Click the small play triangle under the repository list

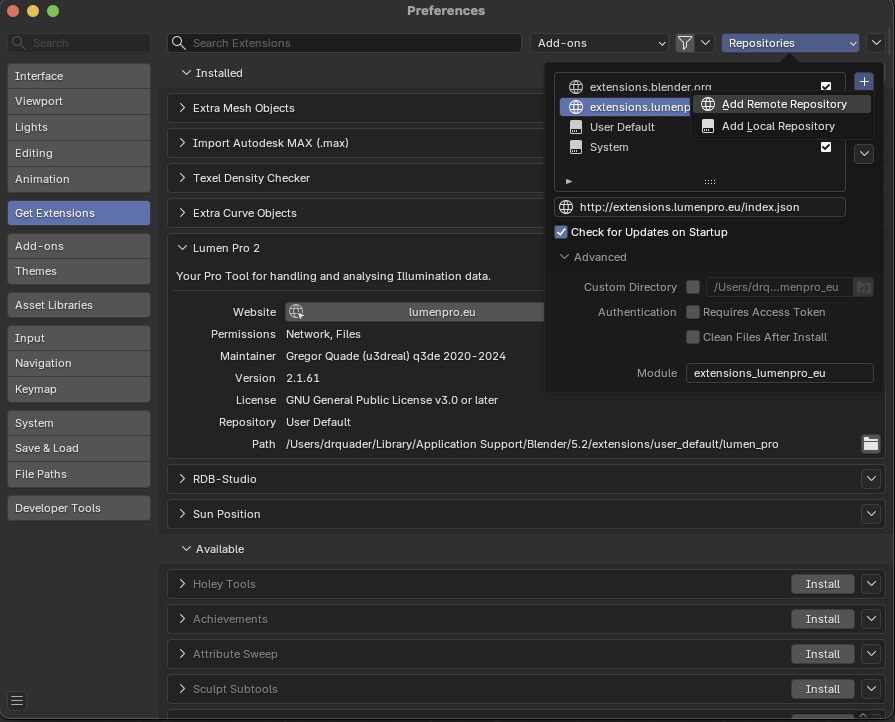(569, 181)
